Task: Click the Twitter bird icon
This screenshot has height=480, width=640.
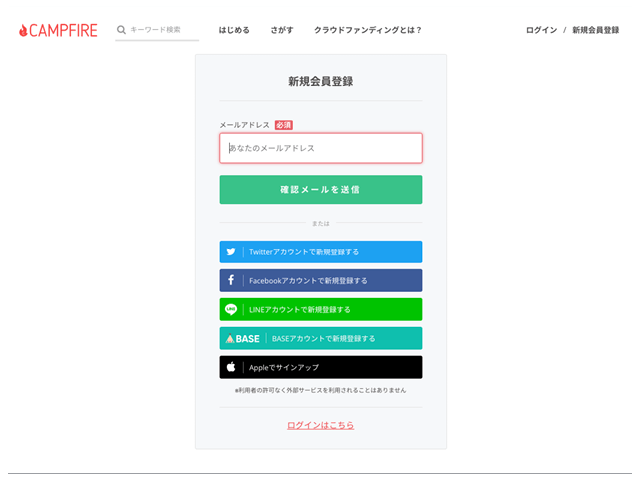Action: [231, 252]
